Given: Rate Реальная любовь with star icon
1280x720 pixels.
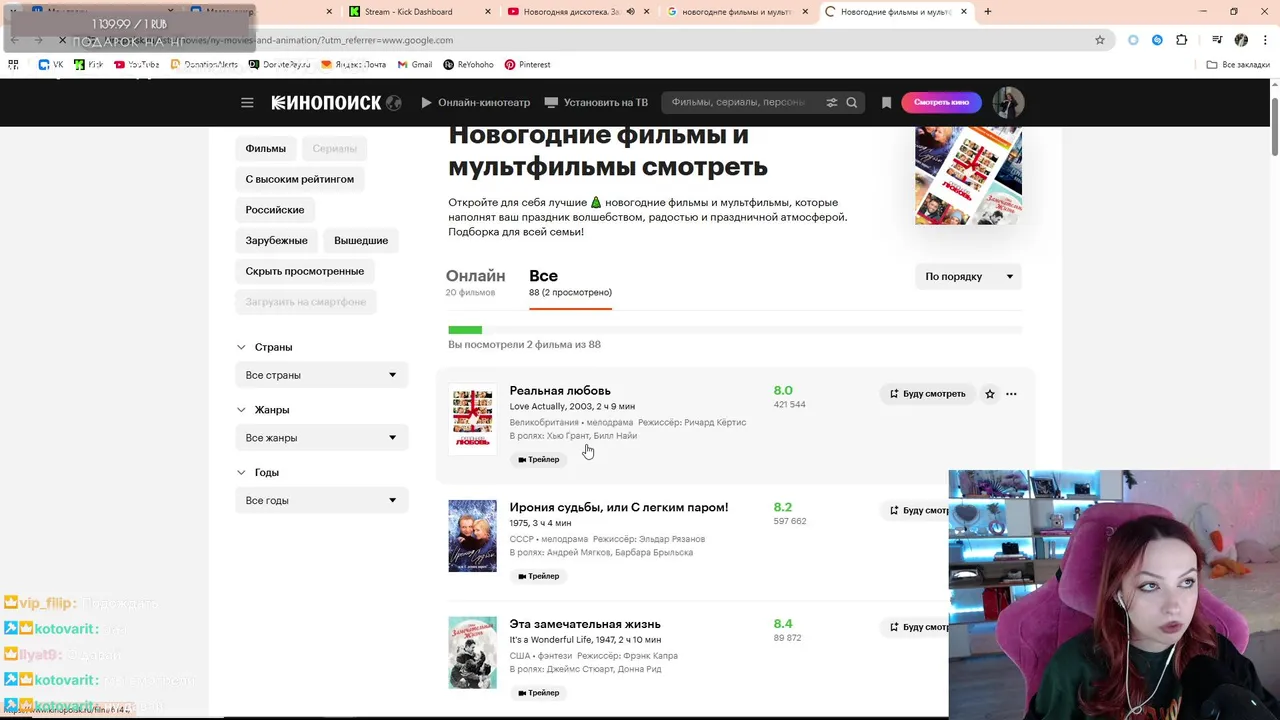Looking at the screenshot, I should [990, 394].
